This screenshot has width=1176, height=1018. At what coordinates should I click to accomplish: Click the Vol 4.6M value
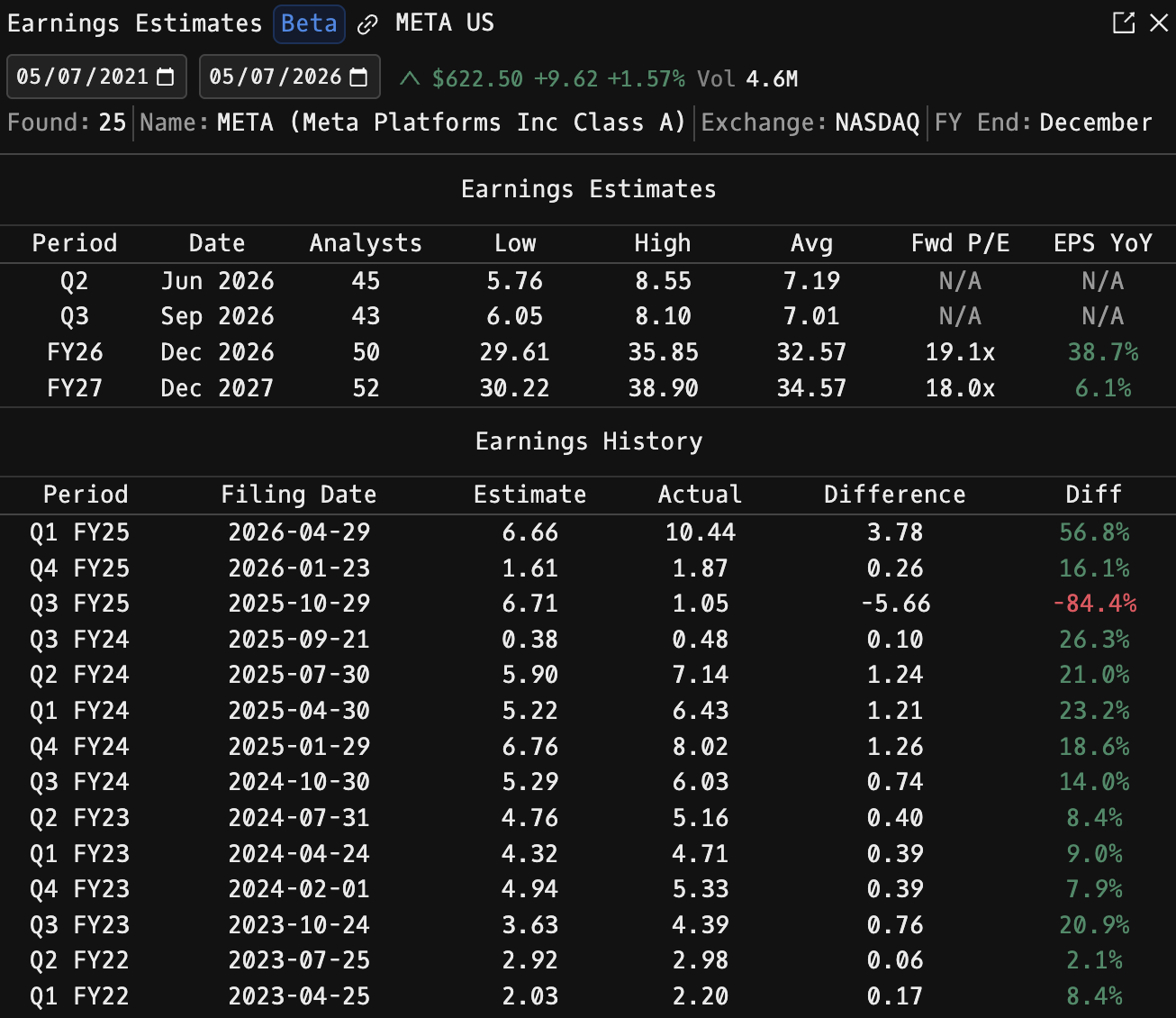tap(747, 78)
